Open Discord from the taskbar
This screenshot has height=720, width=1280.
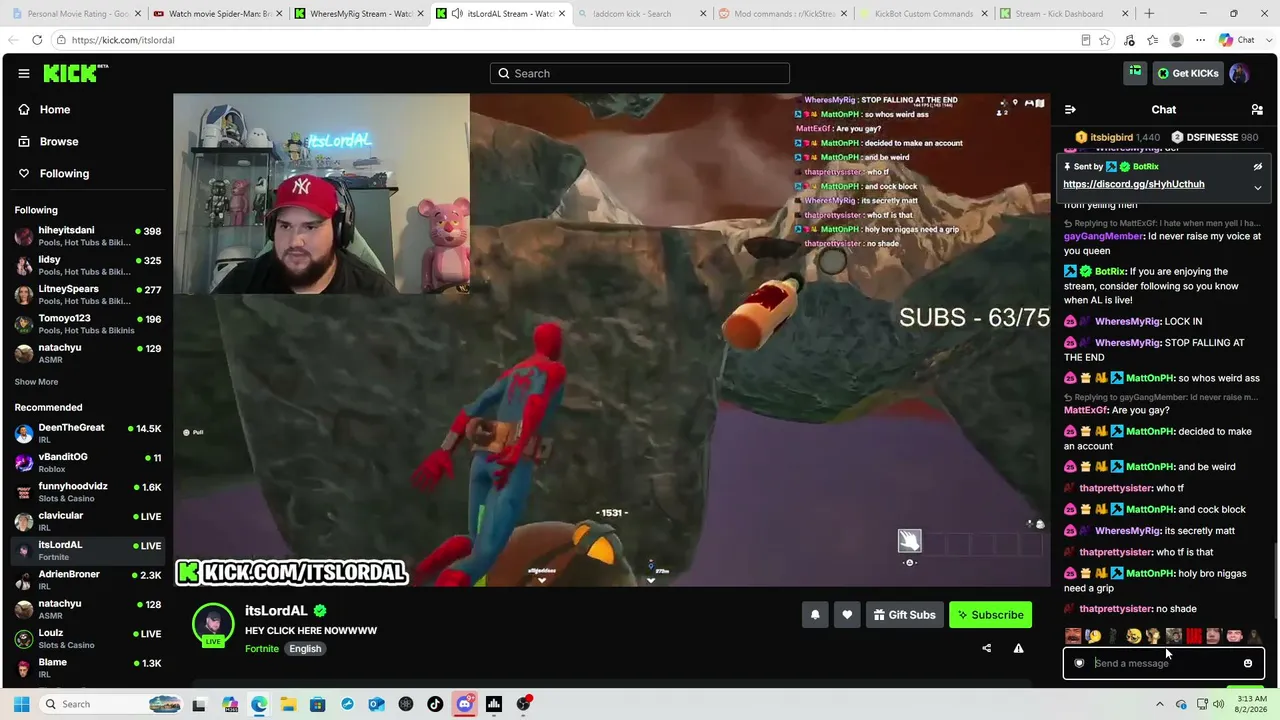pyautogui.click(x=464, y=704)
